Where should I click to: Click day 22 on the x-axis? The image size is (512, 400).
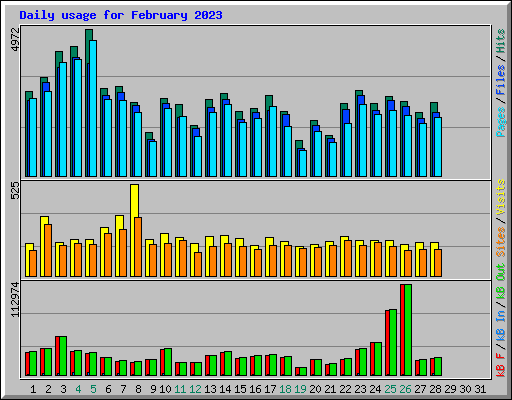click(345, 389)
